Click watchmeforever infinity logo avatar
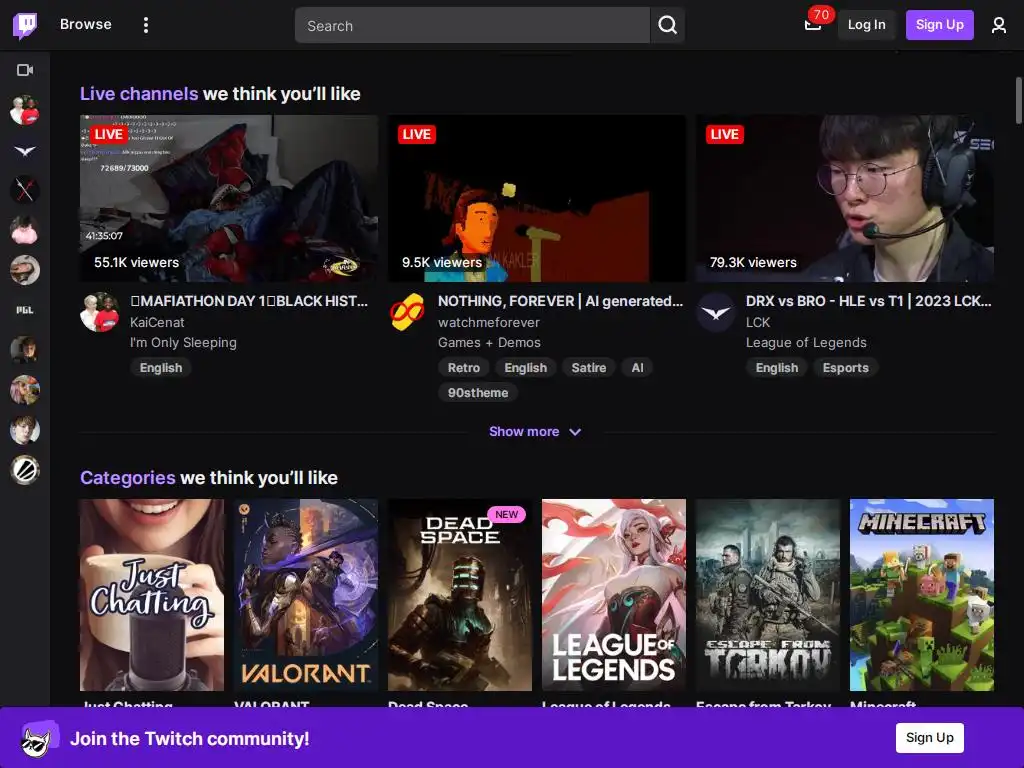This screenshot has height=768, width=1024. (408, 312)
